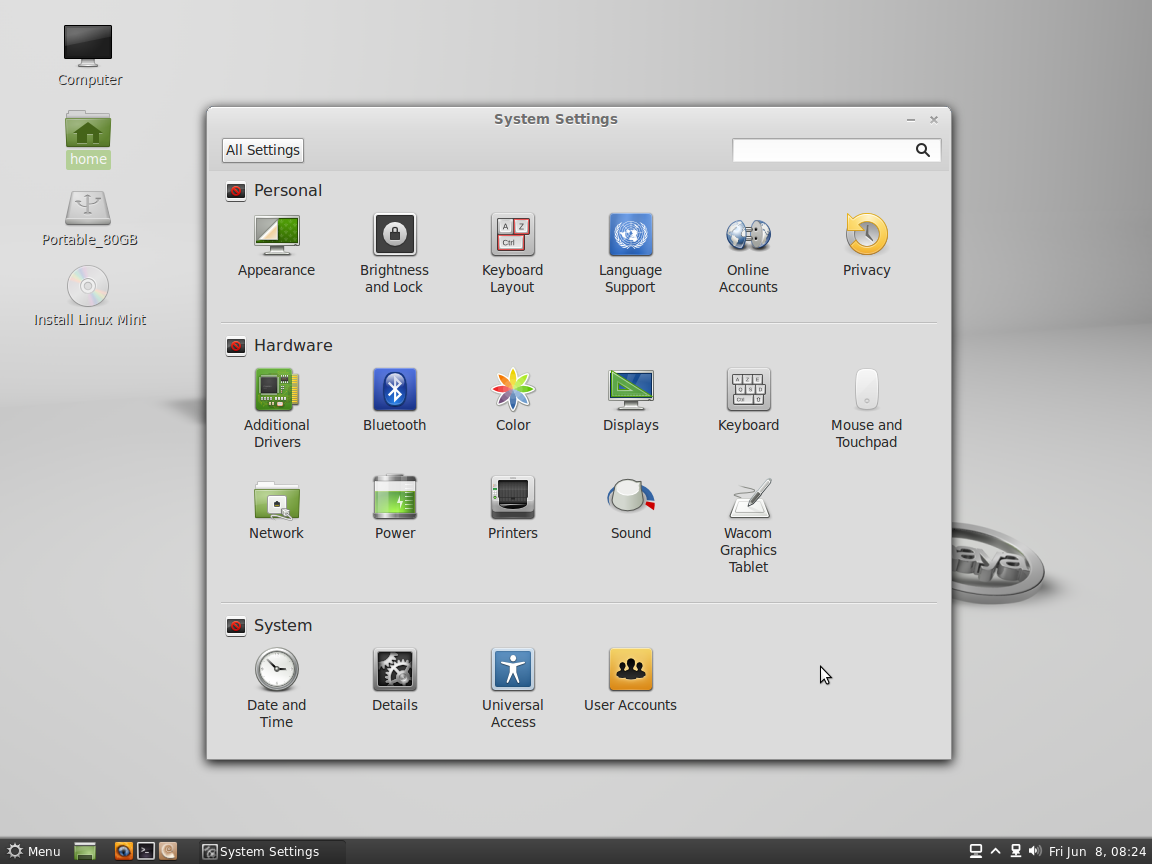Open the hardware Keyboard settings
Viewport: 1152px width, 864px height.
(748, 401)
